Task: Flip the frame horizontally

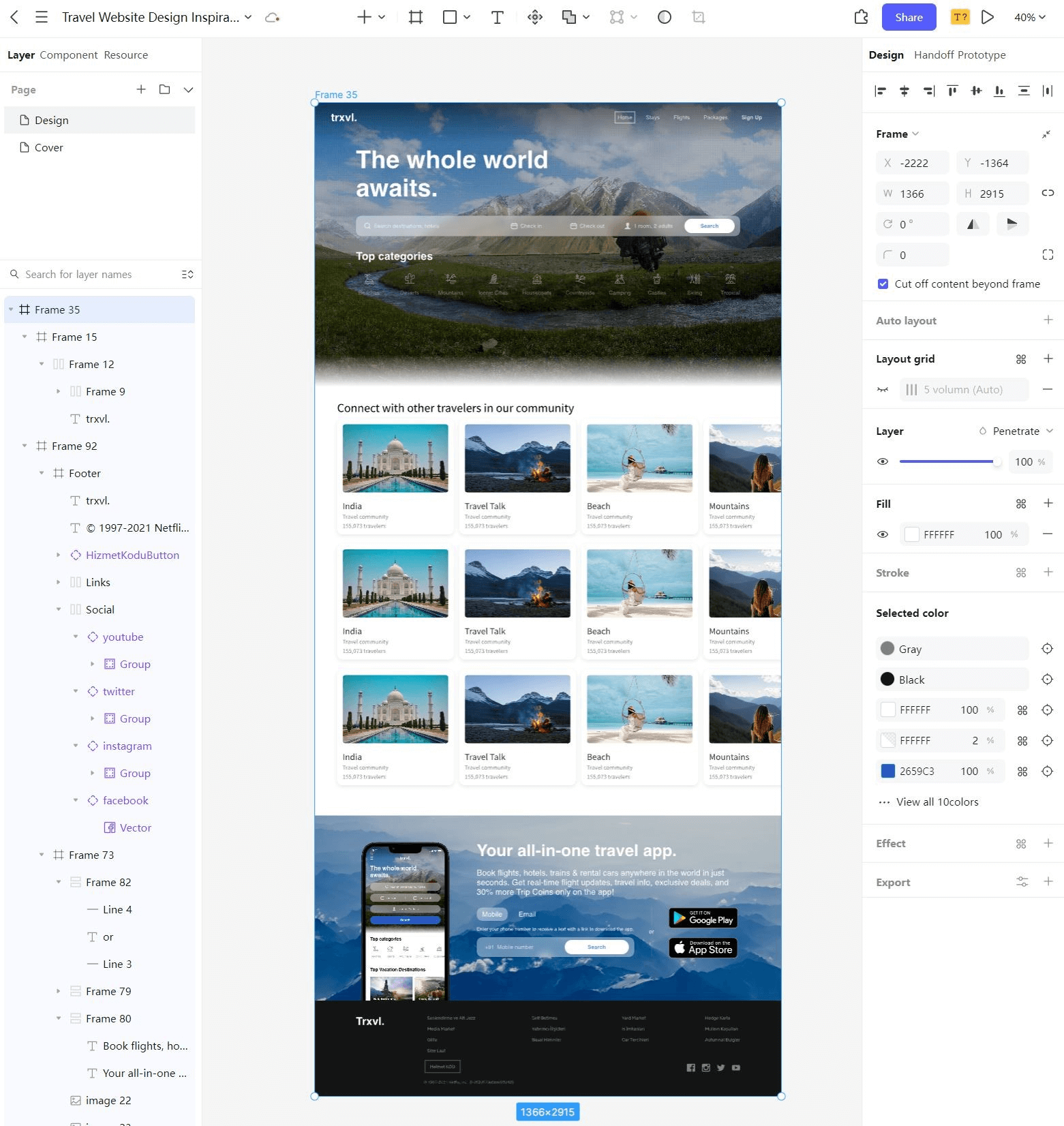Action: [x=973, y=224]
